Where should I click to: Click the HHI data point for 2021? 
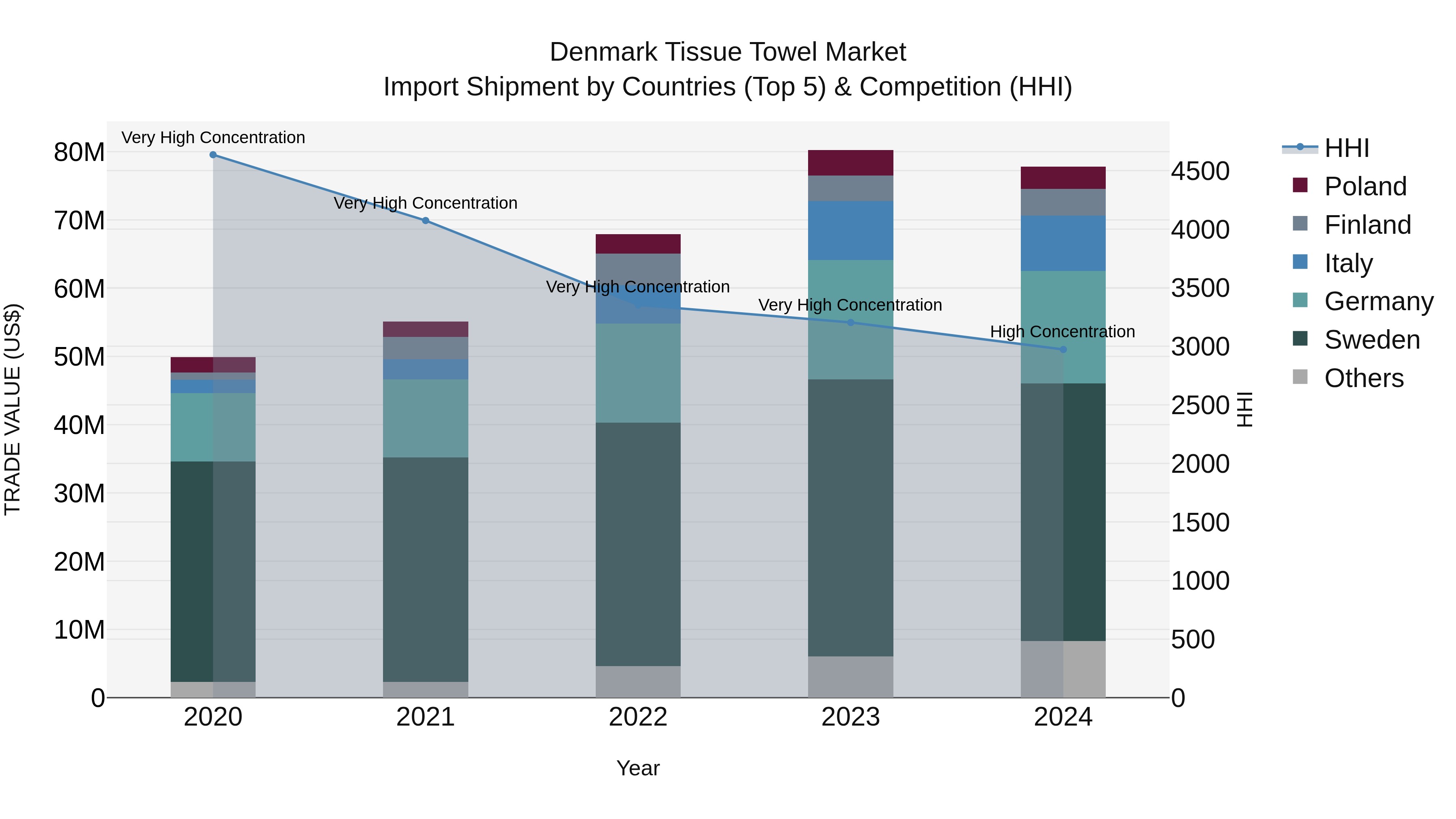pyautogui.click(x=425, y=220)
